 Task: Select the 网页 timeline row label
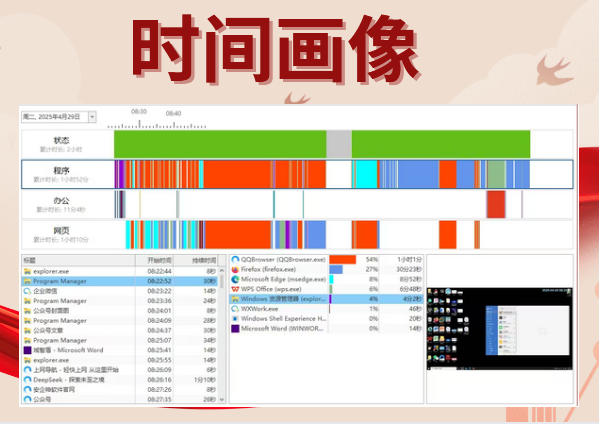tap(61, 230)
